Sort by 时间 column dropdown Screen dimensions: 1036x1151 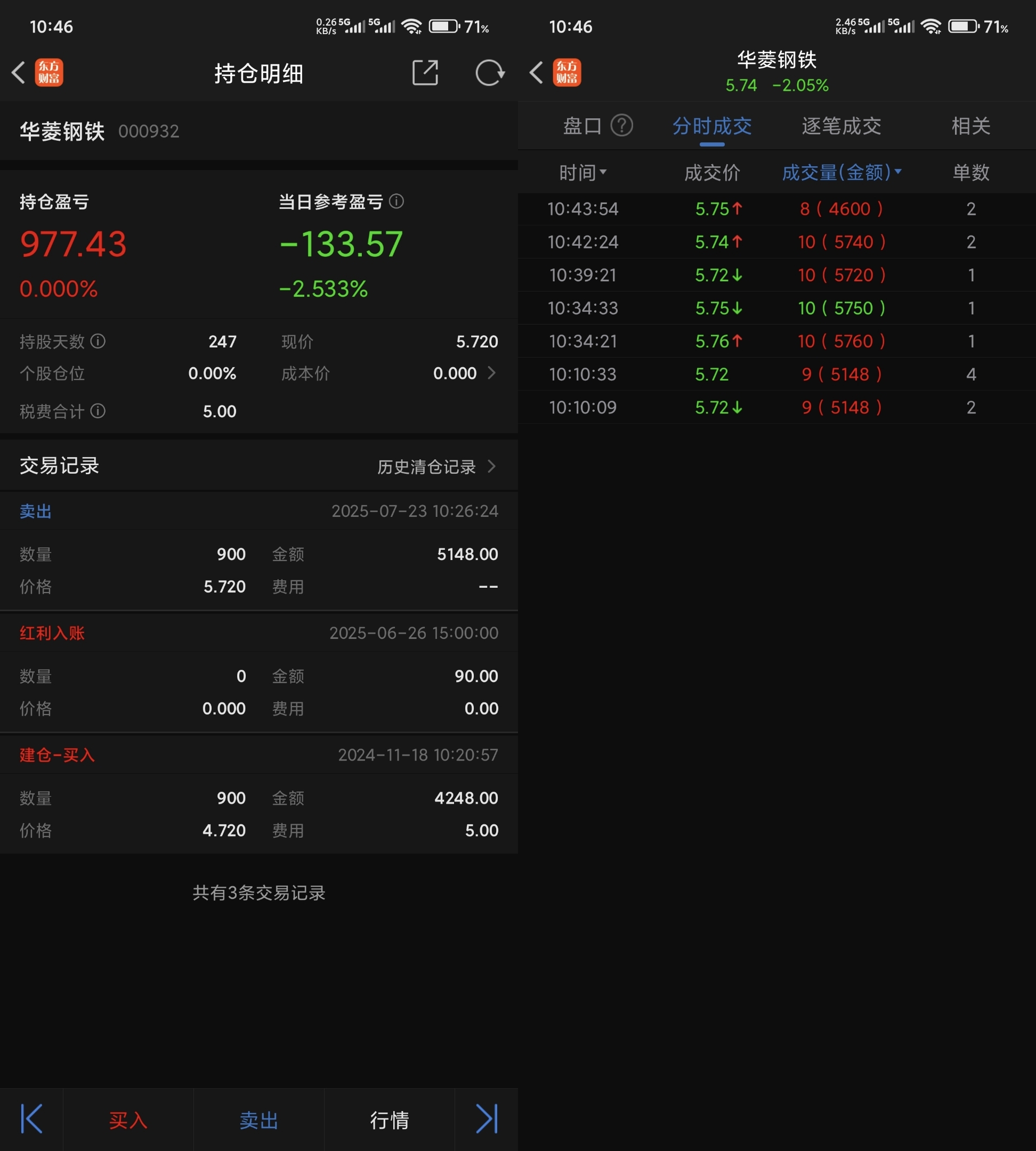point(583,173)
